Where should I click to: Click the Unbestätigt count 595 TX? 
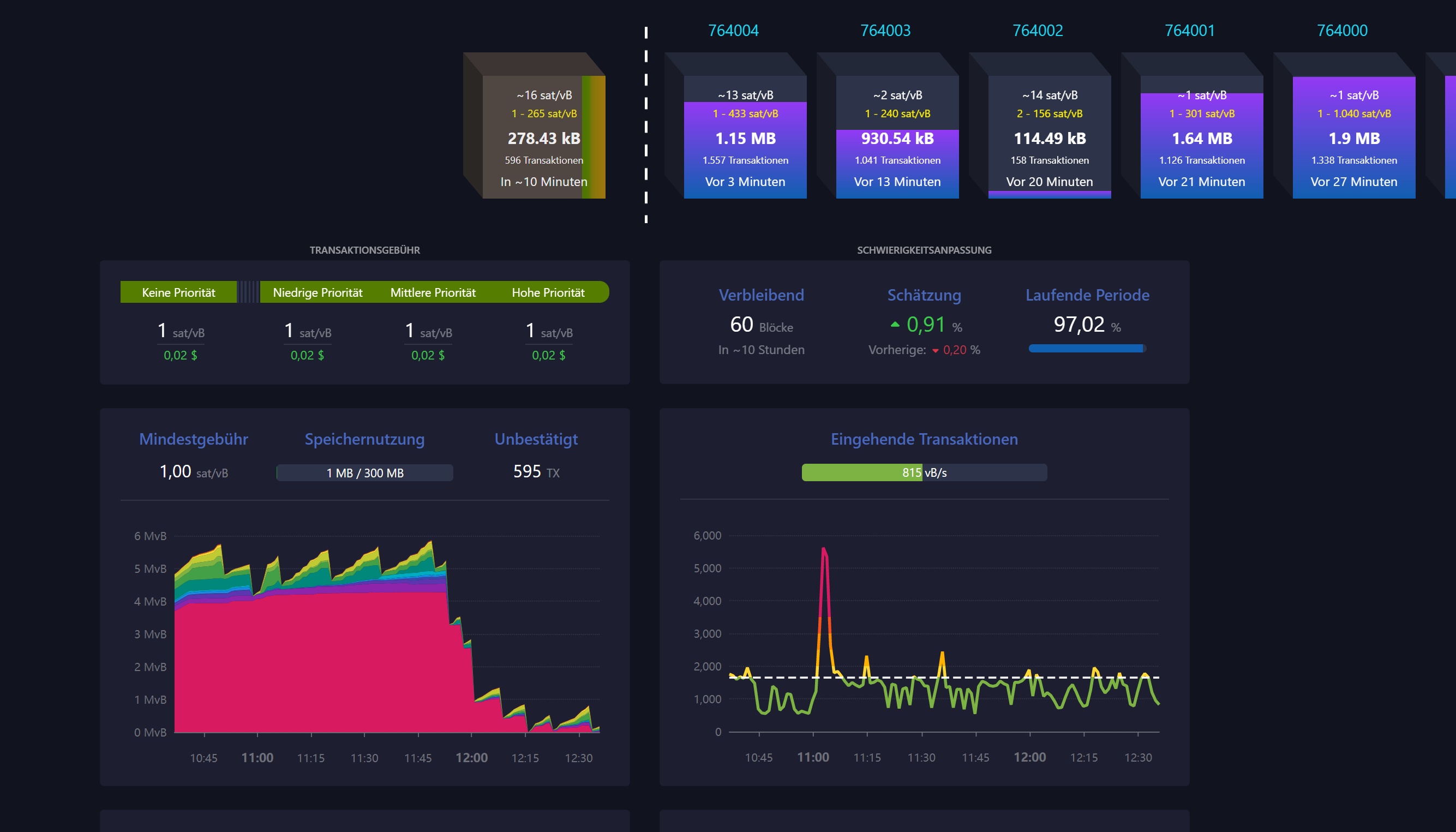click(x=536, y=471)
